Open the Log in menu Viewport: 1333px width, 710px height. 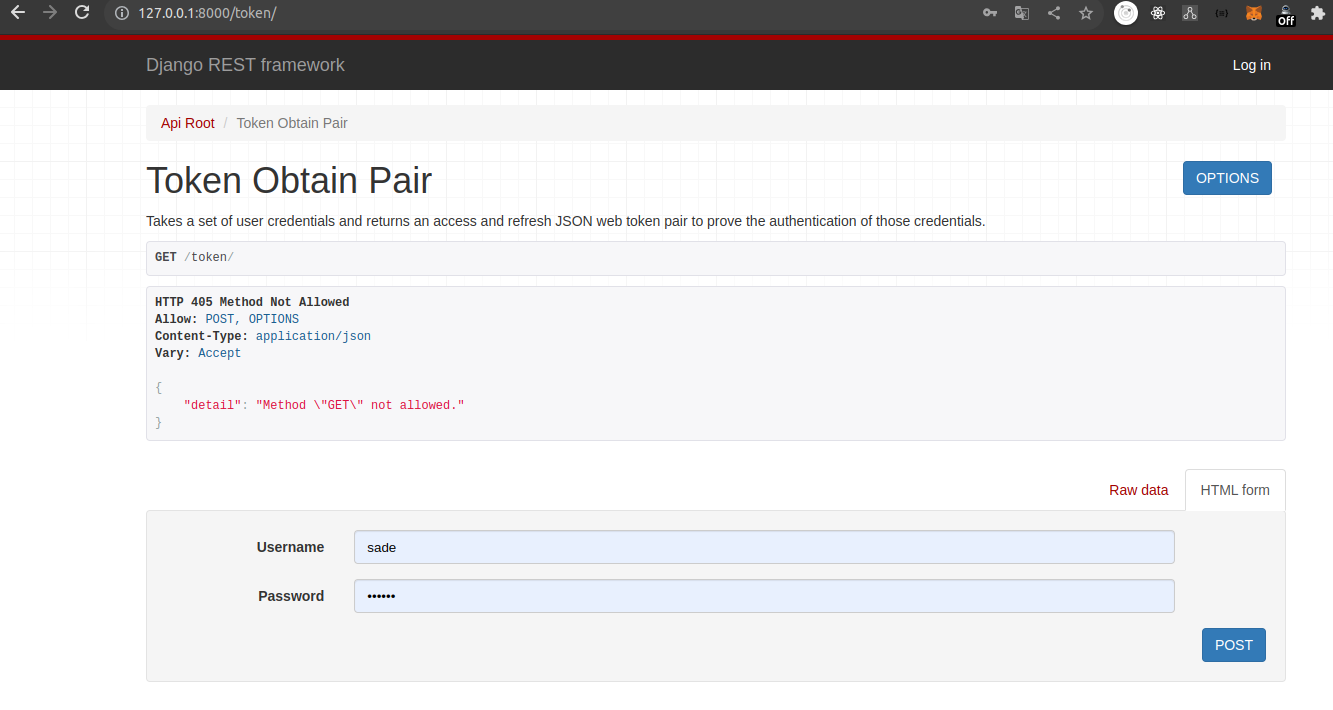[x=1251, y=64]
